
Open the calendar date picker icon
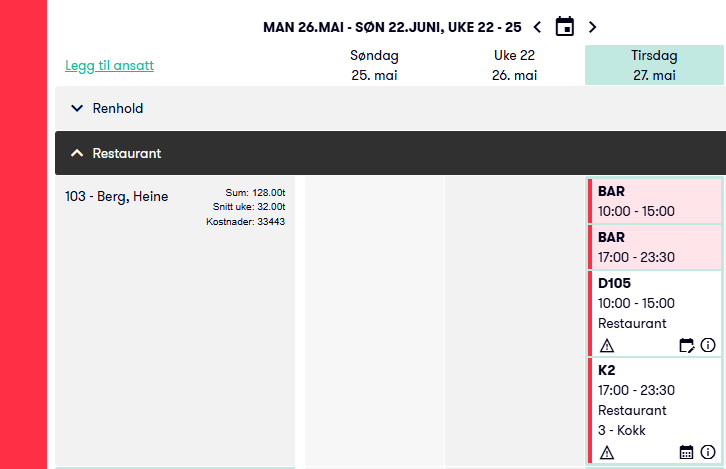(565, 27)
